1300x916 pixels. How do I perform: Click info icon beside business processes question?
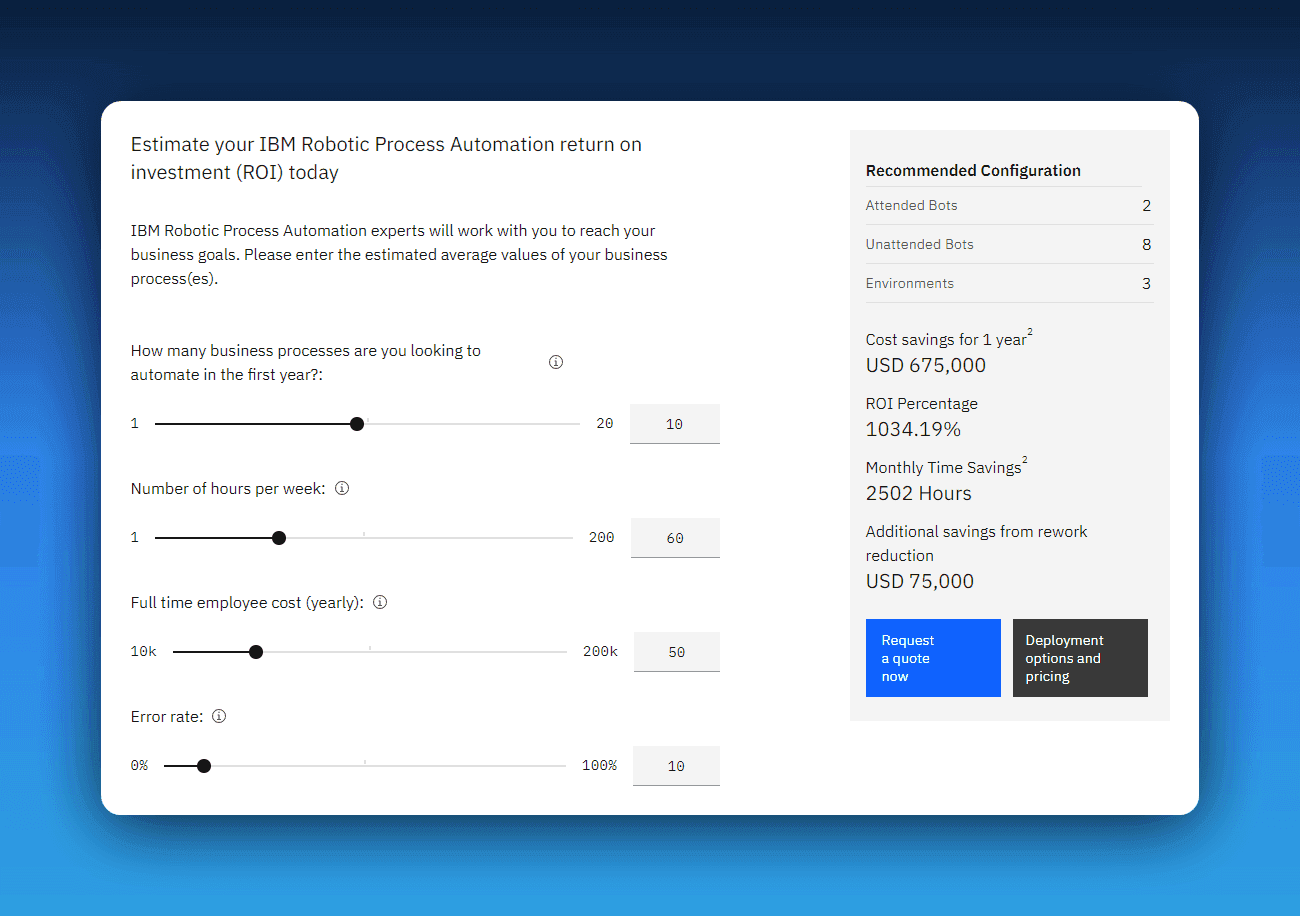pyautogui.click(x=556, y=362)
